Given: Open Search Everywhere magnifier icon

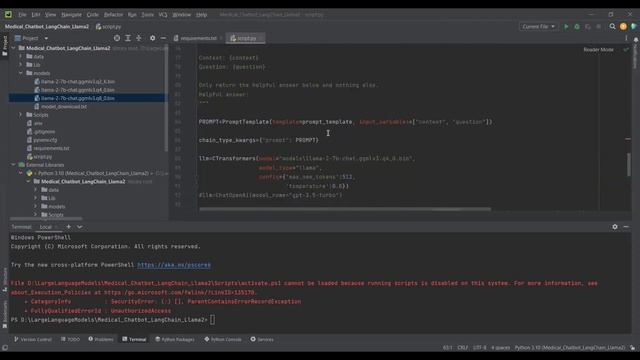Looking at the screenshot, I should click(x=612, y=27).
